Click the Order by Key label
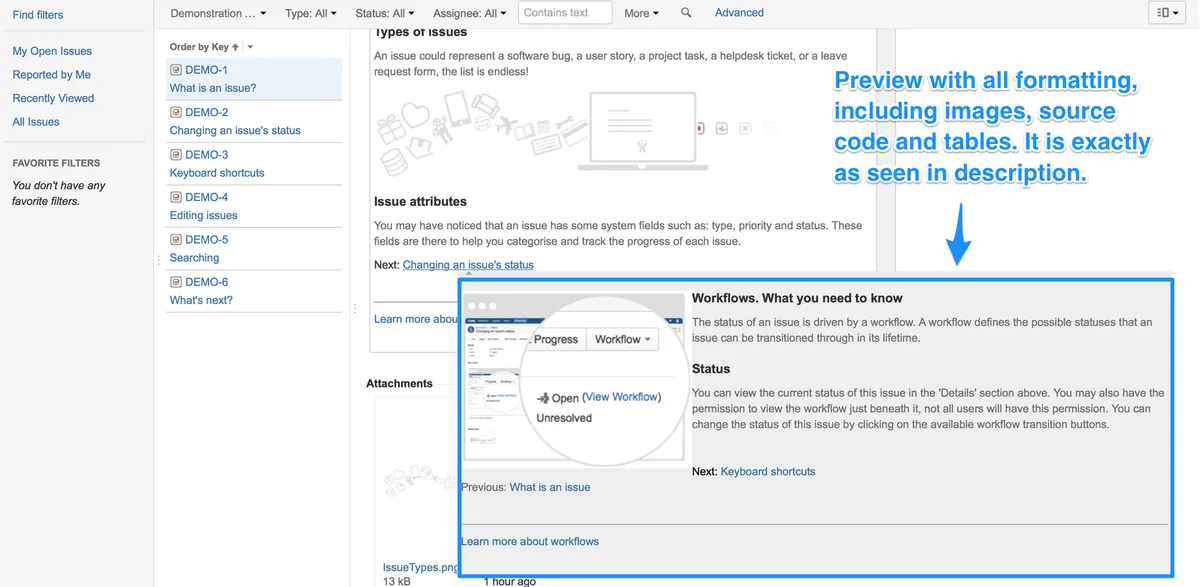The height and width of the screenshot is (587, 1200). (x=199, y=47)
